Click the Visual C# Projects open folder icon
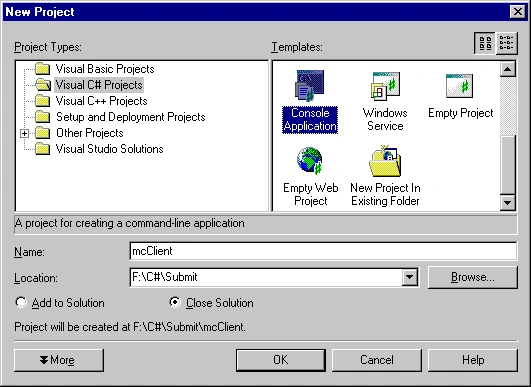 pyautogui.click(x=43, y=85)
